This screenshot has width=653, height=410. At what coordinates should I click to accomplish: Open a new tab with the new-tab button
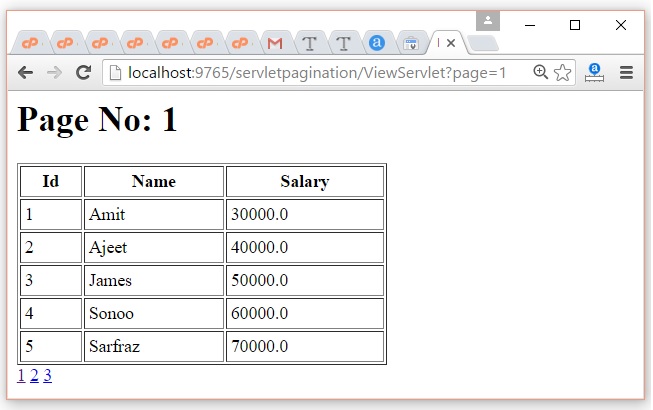coord(483,43)
